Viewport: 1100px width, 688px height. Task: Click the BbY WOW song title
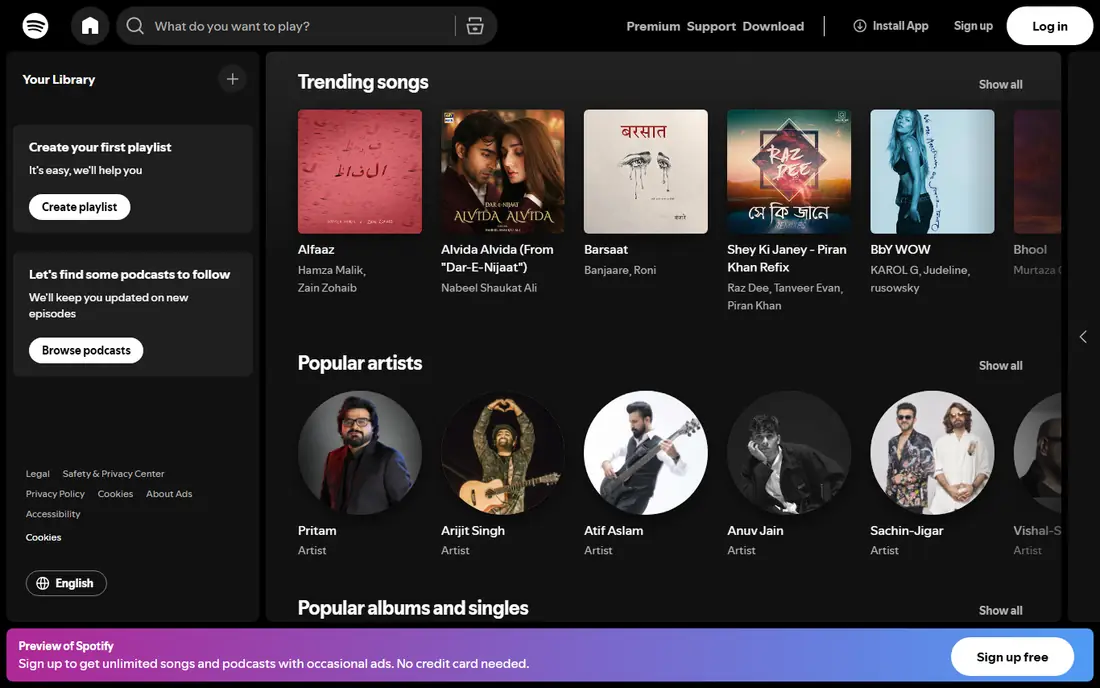click(900, 250)
